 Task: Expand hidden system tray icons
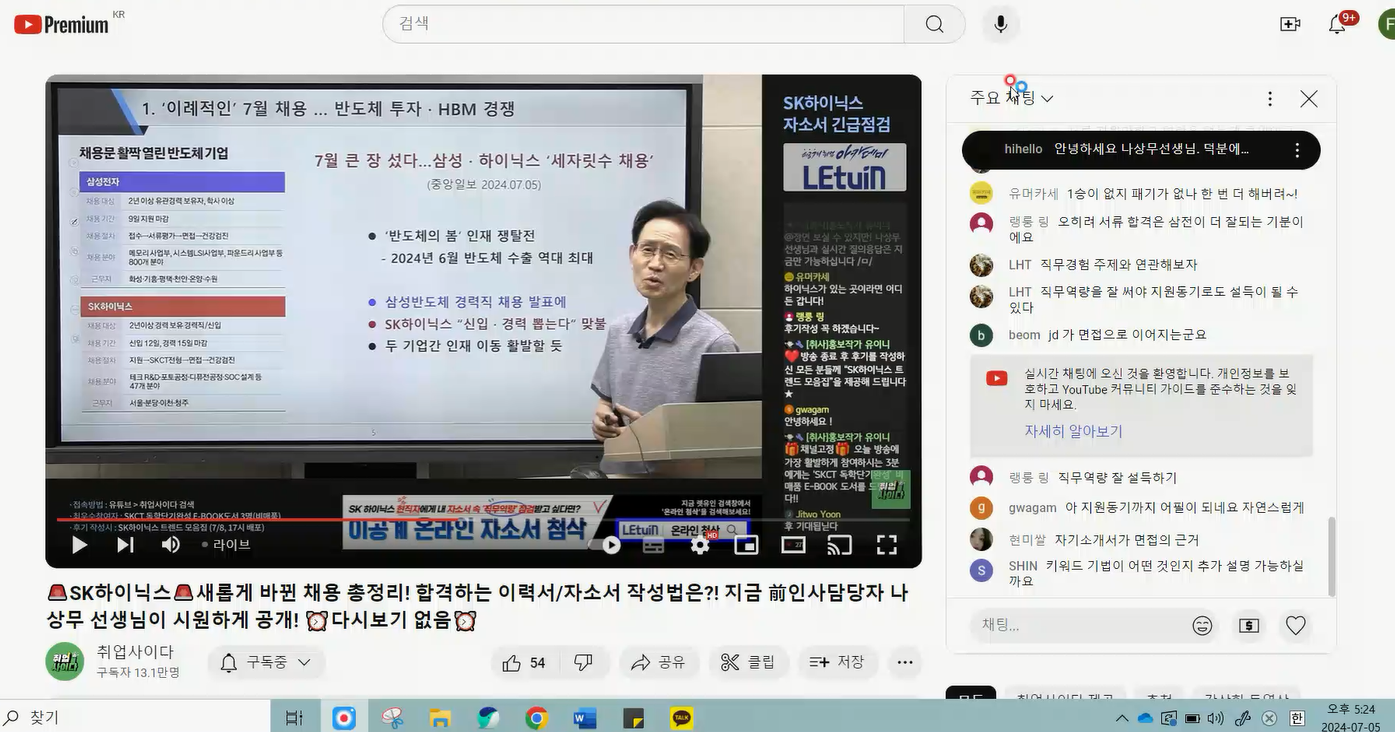pos(1122,718)
